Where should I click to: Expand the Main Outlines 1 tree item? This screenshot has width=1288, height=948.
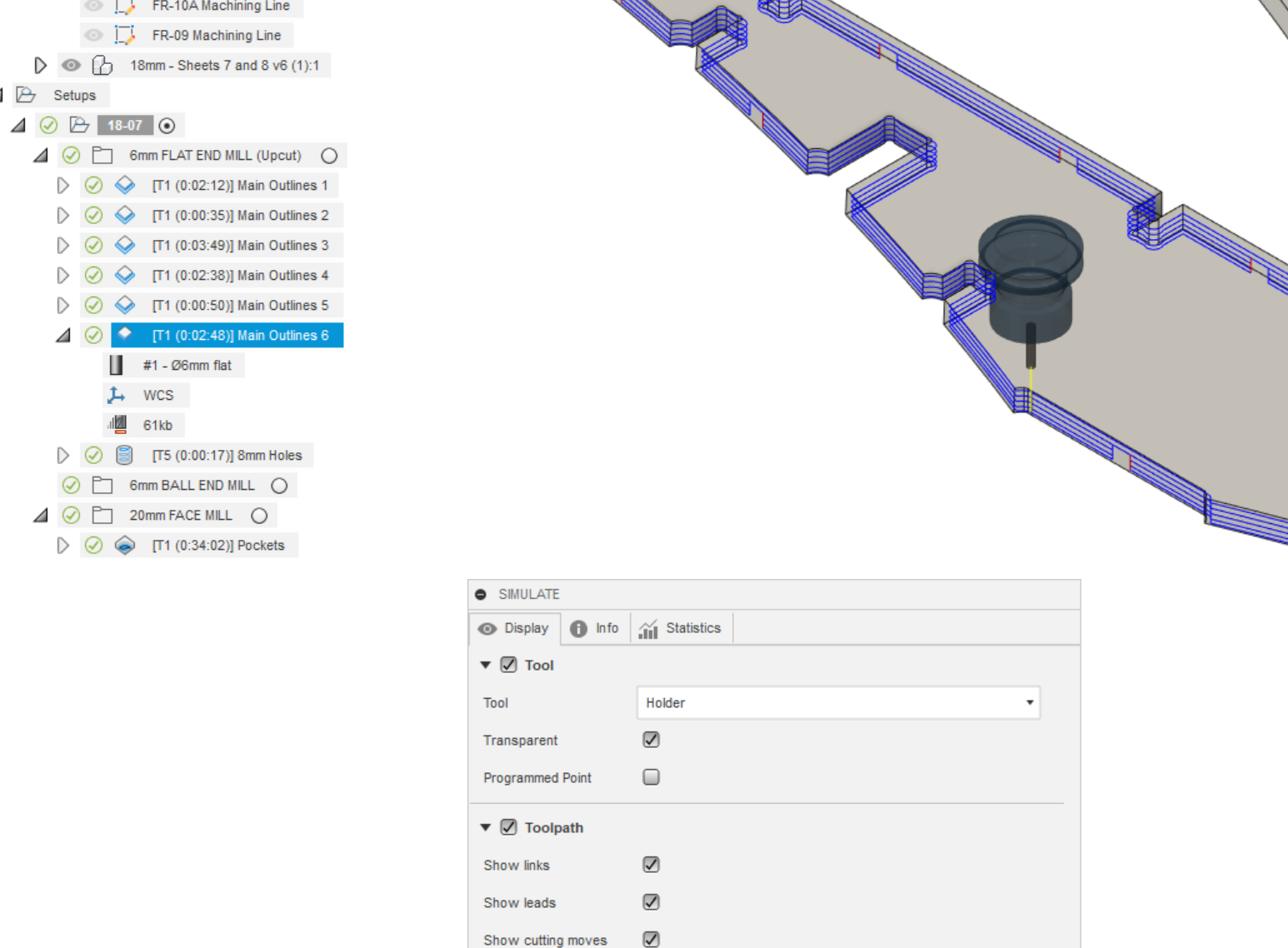62,185
